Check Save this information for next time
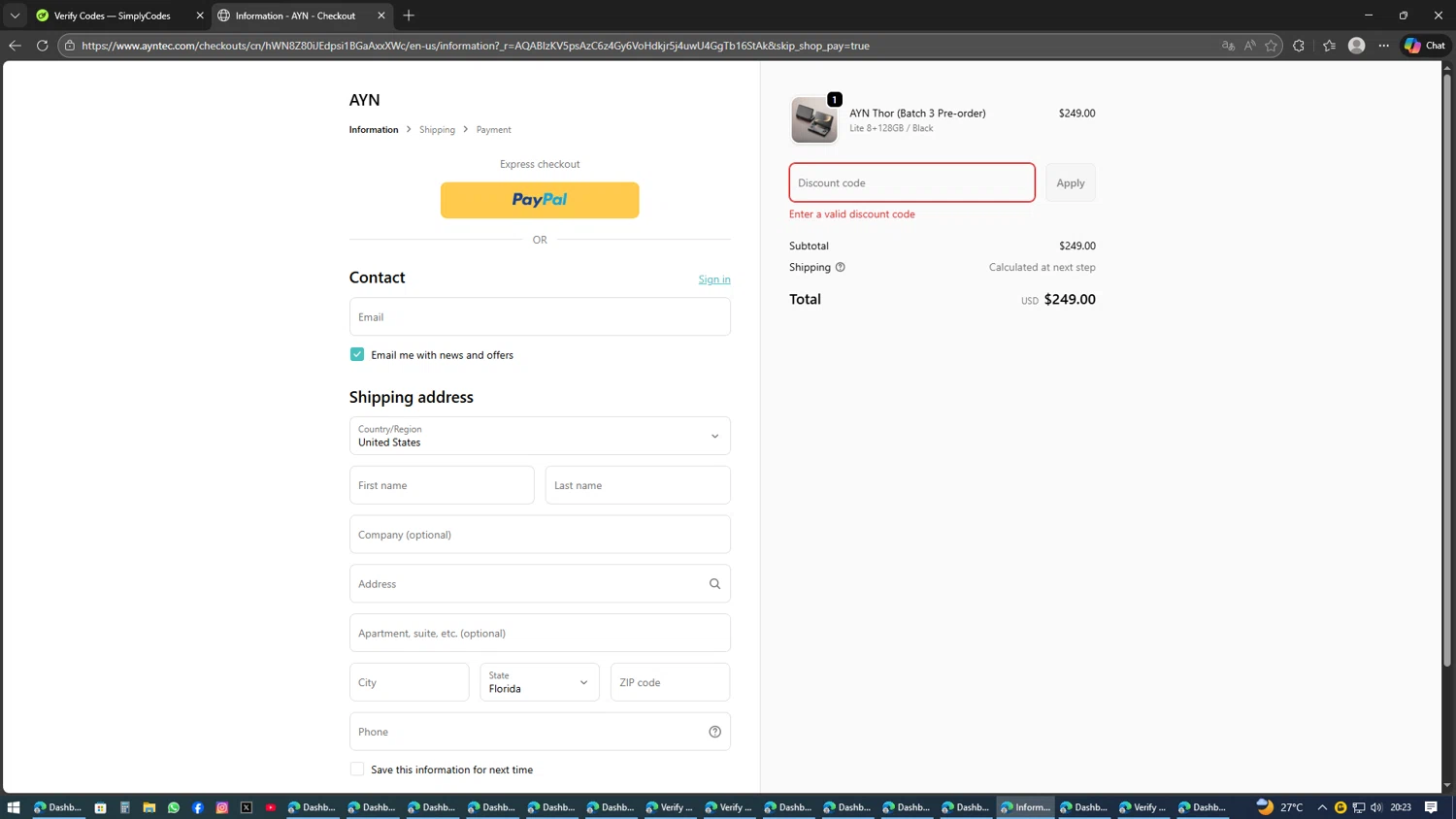The image size is (1456, 819). click(357, 770)
